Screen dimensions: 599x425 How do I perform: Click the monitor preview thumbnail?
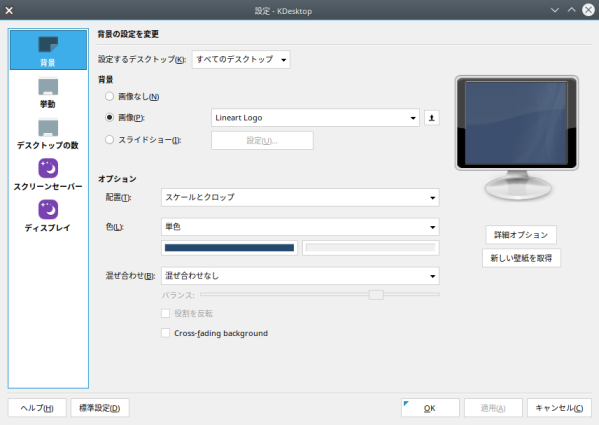pyautogui.click(x=516, y=138)
